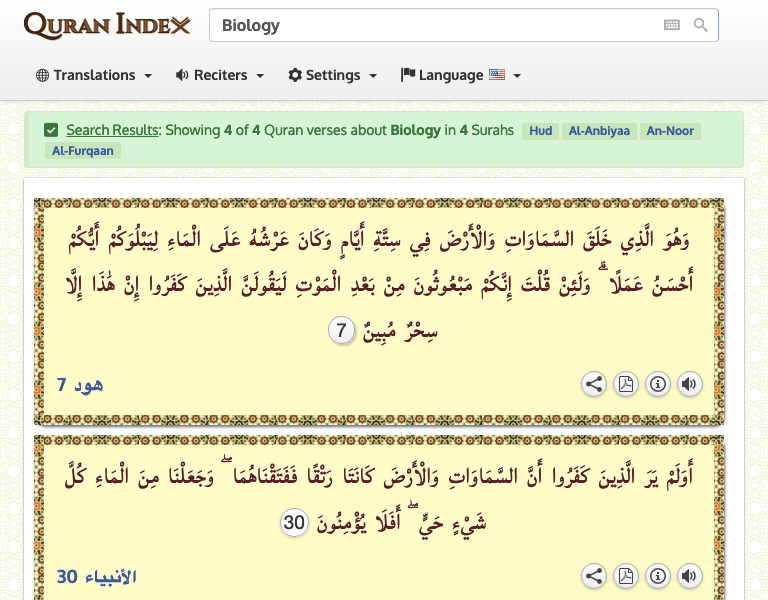This screenshot has height=600, width=768.
Task: Click the Arabic text of Al-Anbiyaa verse 30
Action: pos(379,498)
